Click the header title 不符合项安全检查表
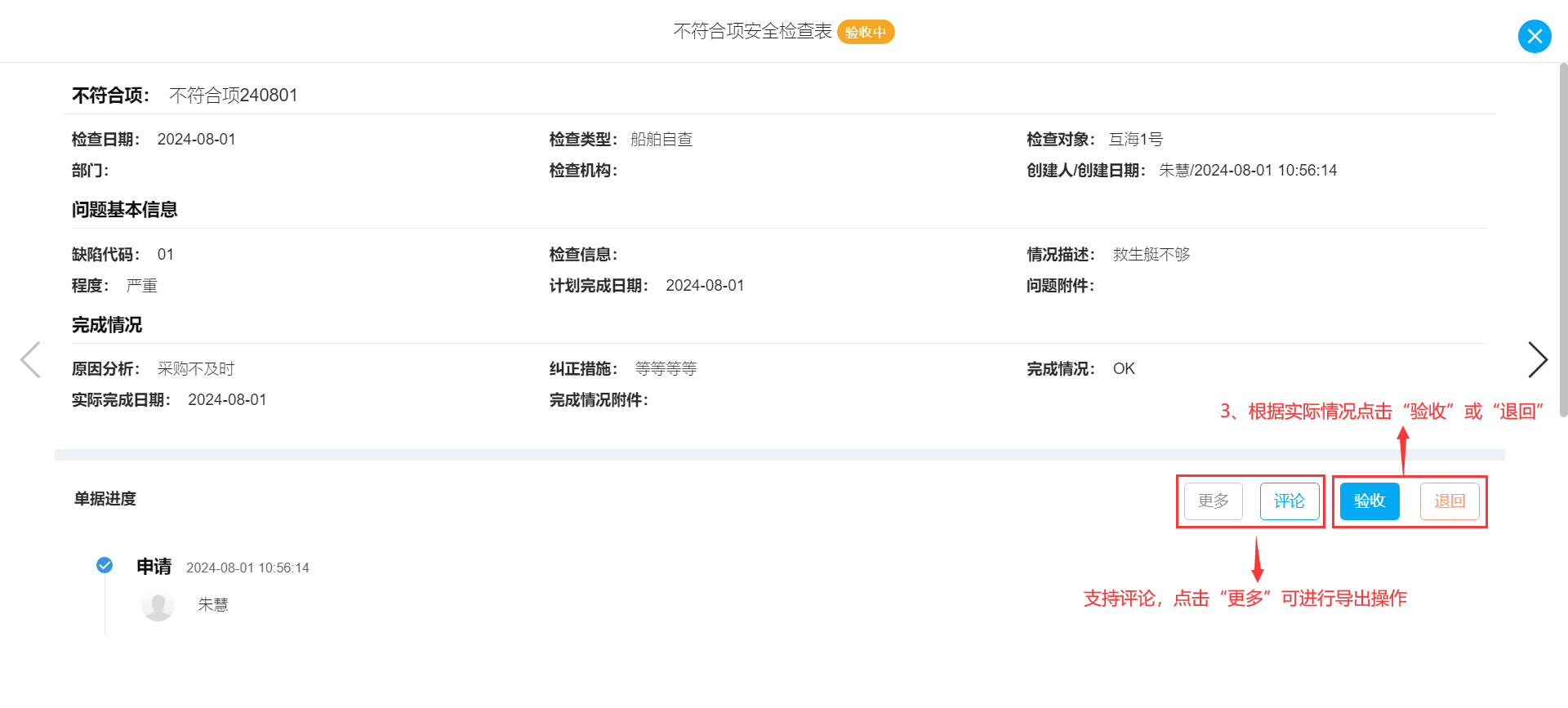Viewport: 1568px width, 708px height. coord(752,31)
